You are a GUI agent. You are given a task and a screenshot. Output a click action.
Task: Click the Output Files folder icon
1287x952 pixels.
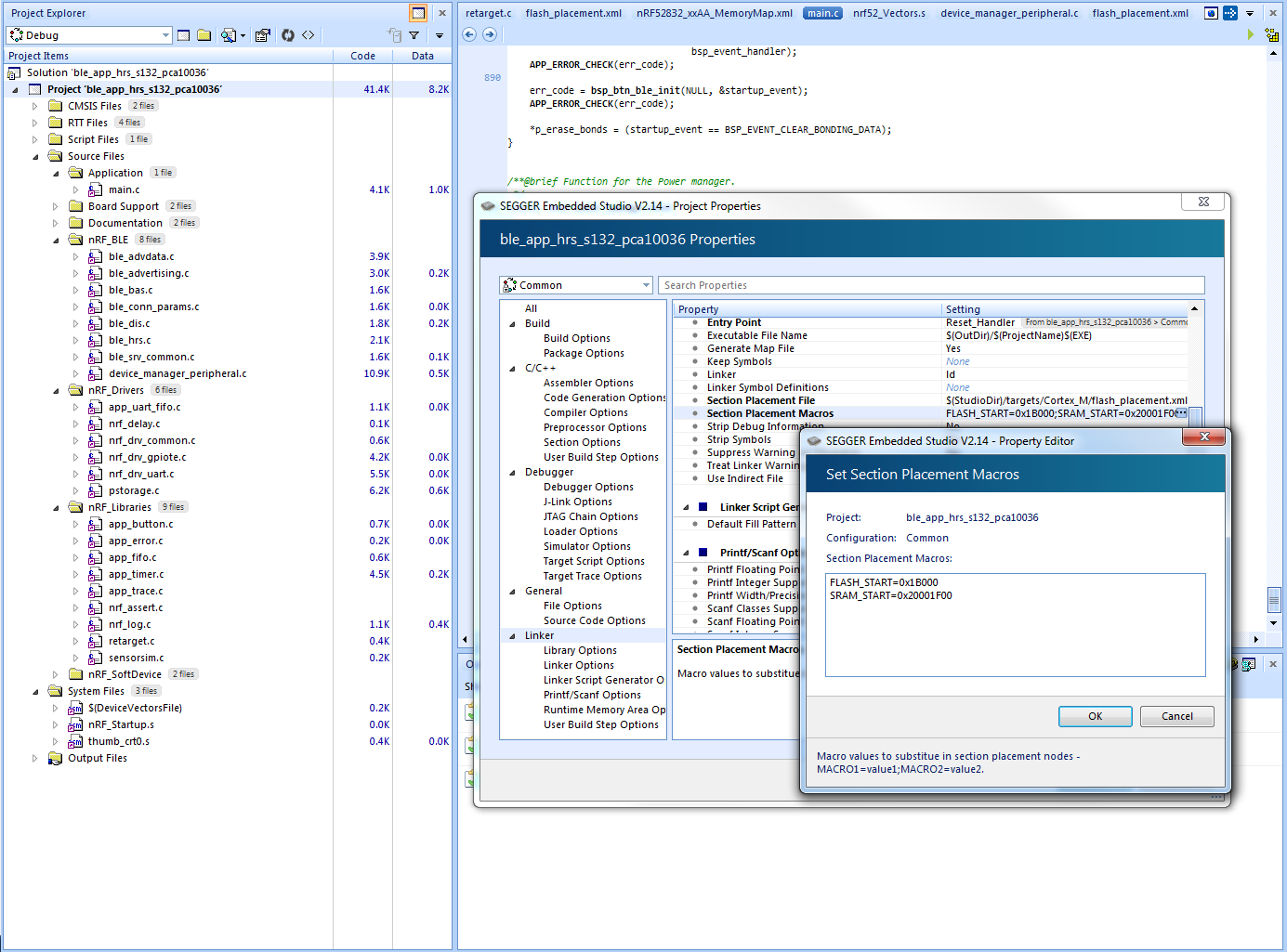(55, 758)
